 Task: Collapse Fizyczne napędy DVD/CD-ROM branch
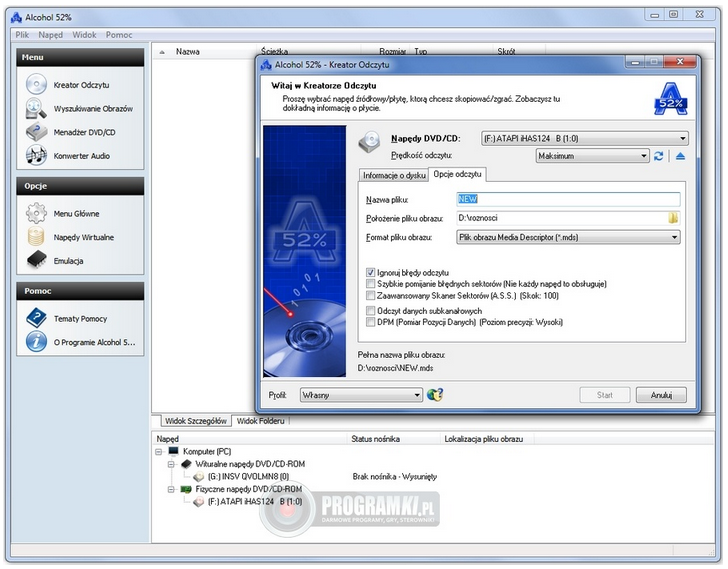(x=171, y=489)
